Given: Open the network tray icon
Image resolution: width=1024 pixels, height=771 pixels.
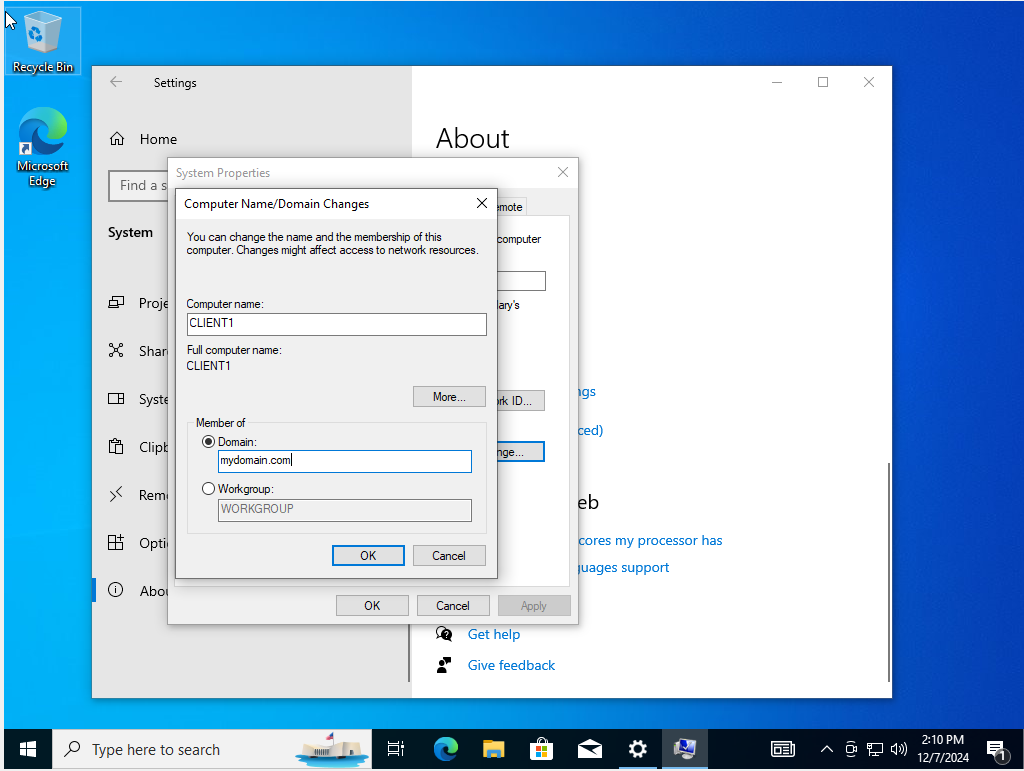Looking at the screenshot, I should pyautogui.click(x=875, y=749).
